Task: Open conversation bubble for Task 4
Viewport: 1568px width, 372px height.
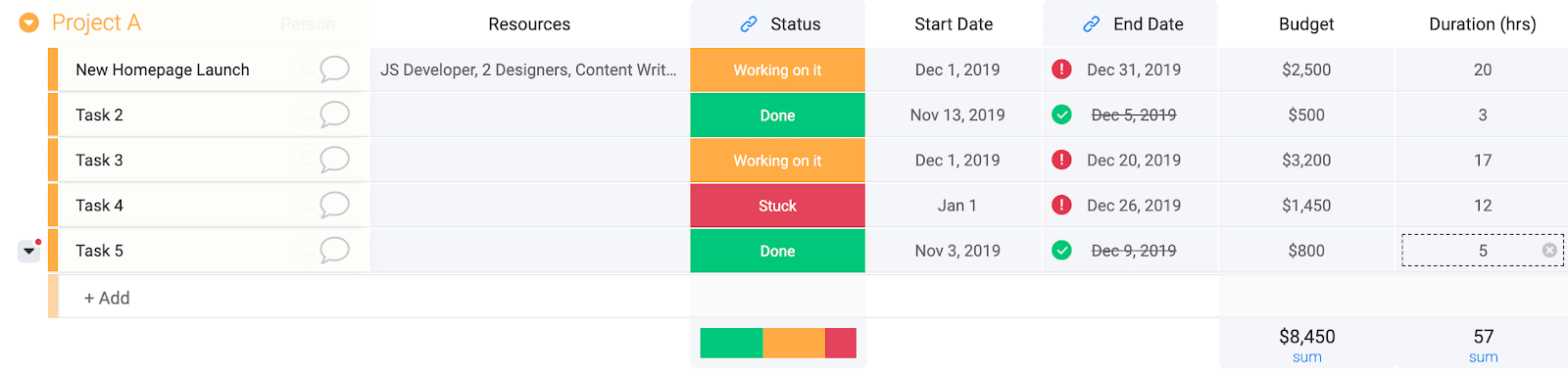Action: coord(334,205)
